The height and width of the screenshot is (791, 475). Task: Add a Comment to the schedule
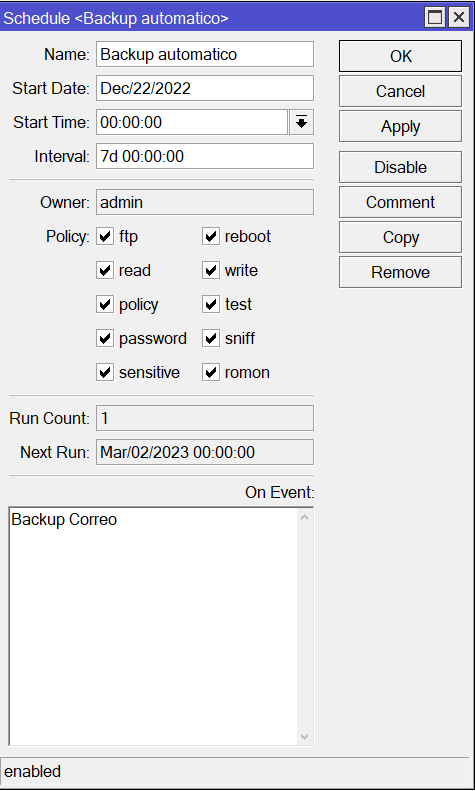[400, 202]
